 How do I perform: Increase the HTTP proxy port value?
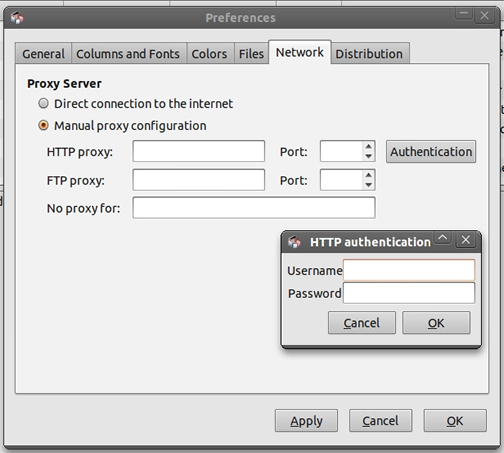(368, 147)
